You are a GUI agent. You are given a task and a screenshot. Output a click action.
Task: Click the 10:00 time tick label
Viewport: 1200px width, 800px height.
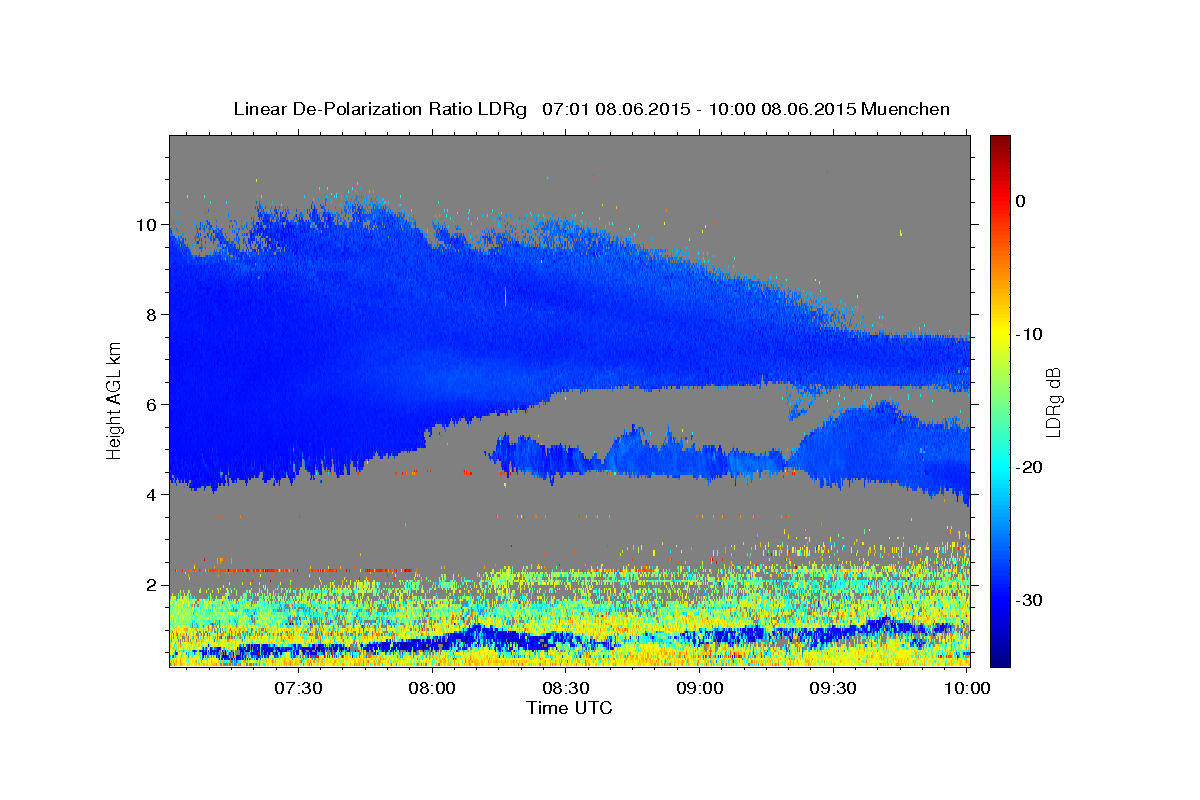[x=967, y=688]
